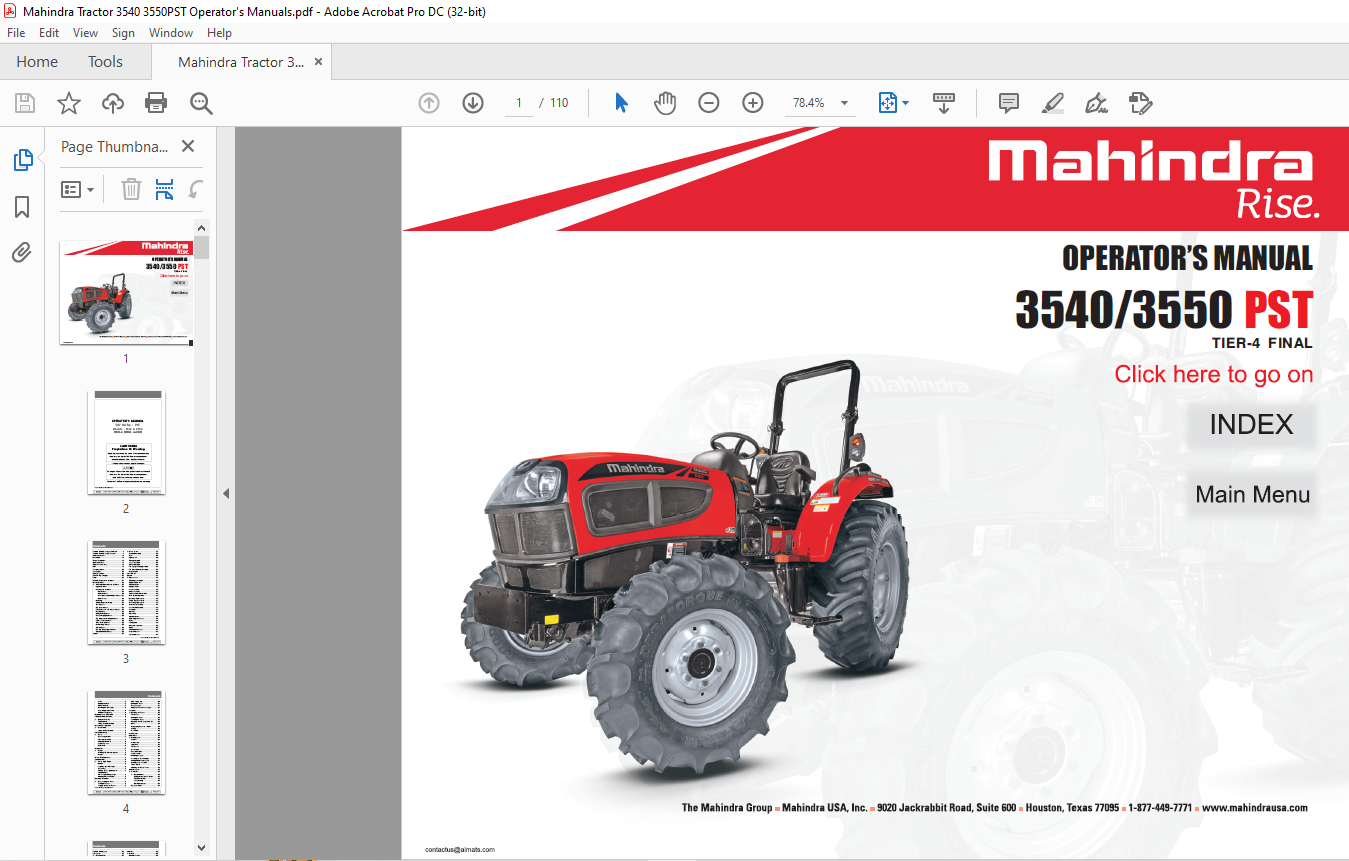Go to previous page arrow
Image resolution: width=1349 pixels, height=861 pixels.
pos(429,103)
